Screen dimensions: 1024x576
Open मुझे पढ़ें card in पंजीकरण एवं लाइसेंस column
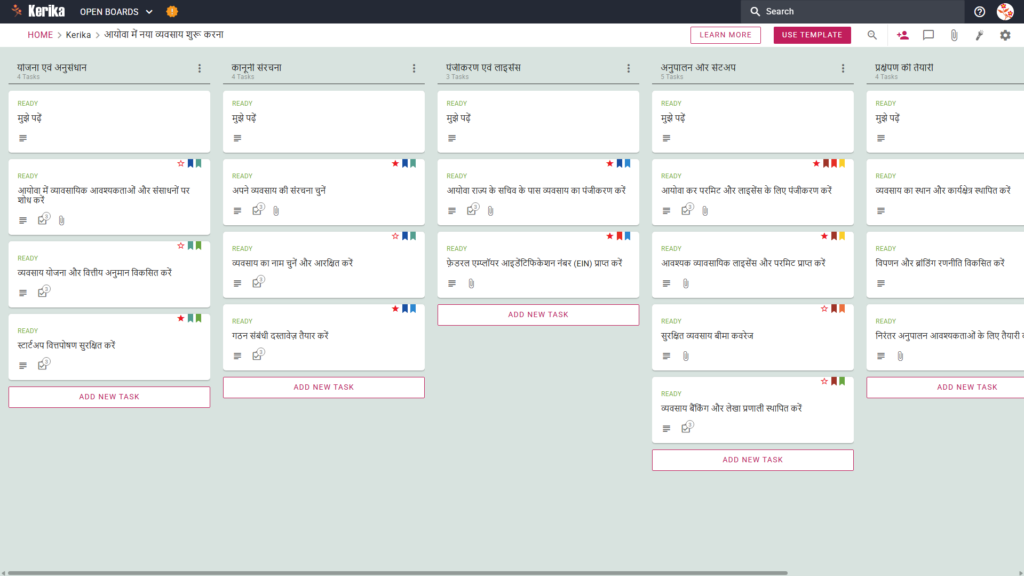[x=538, y=121]
